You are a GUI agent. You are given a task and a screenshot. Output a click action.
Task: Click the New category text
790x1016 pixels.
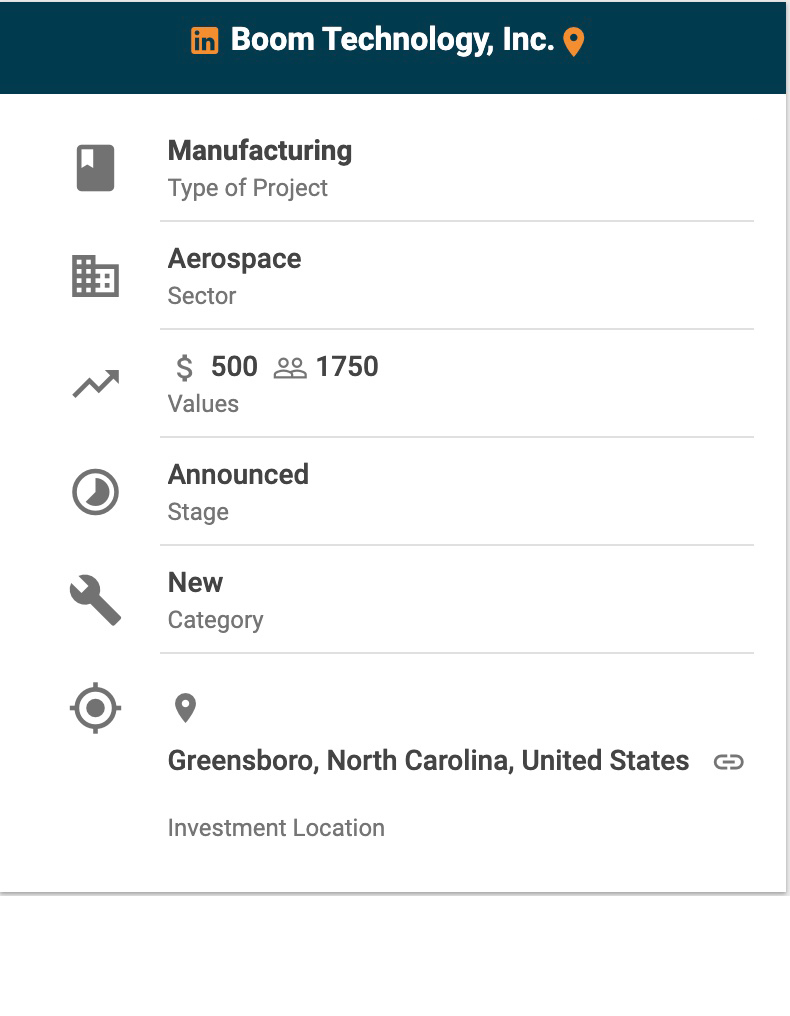pyautogui.click(x=196, y=582)
